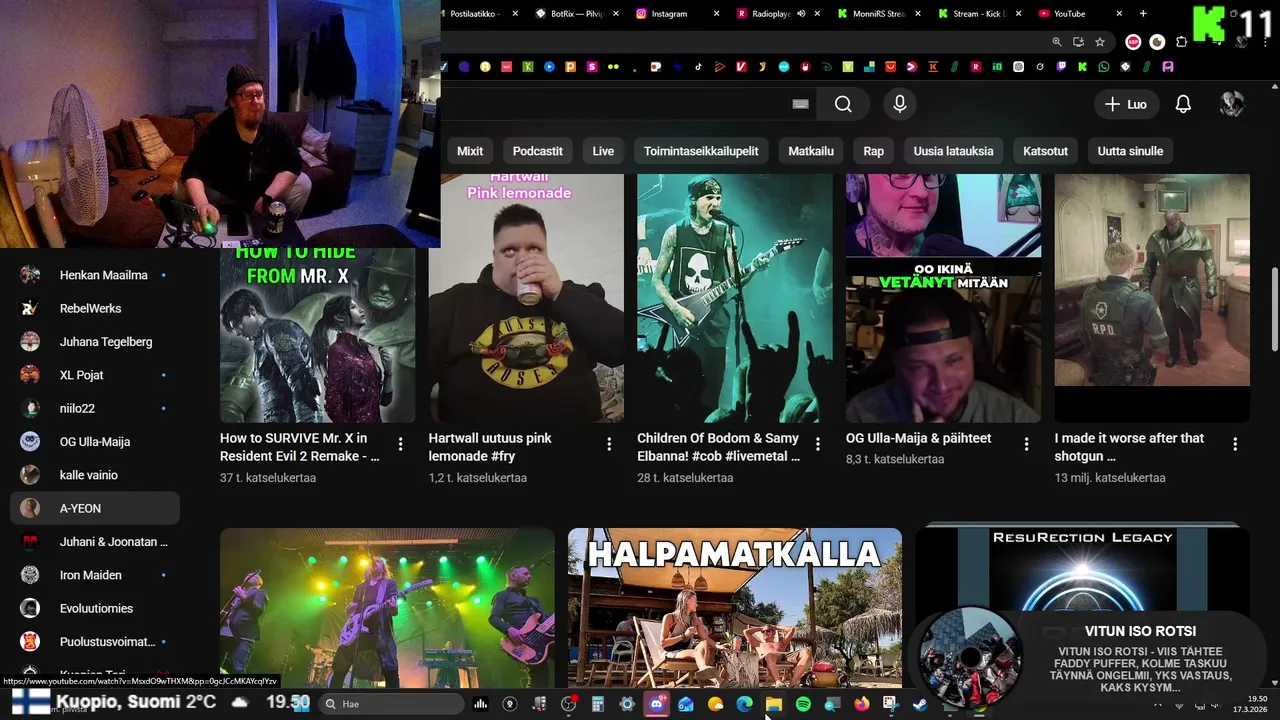Screen dimensions: 1280x720
Task: Open options menu for OG Ulla-Maija & päihteet
Action: pyautogui.click(x=1027, y=444)
